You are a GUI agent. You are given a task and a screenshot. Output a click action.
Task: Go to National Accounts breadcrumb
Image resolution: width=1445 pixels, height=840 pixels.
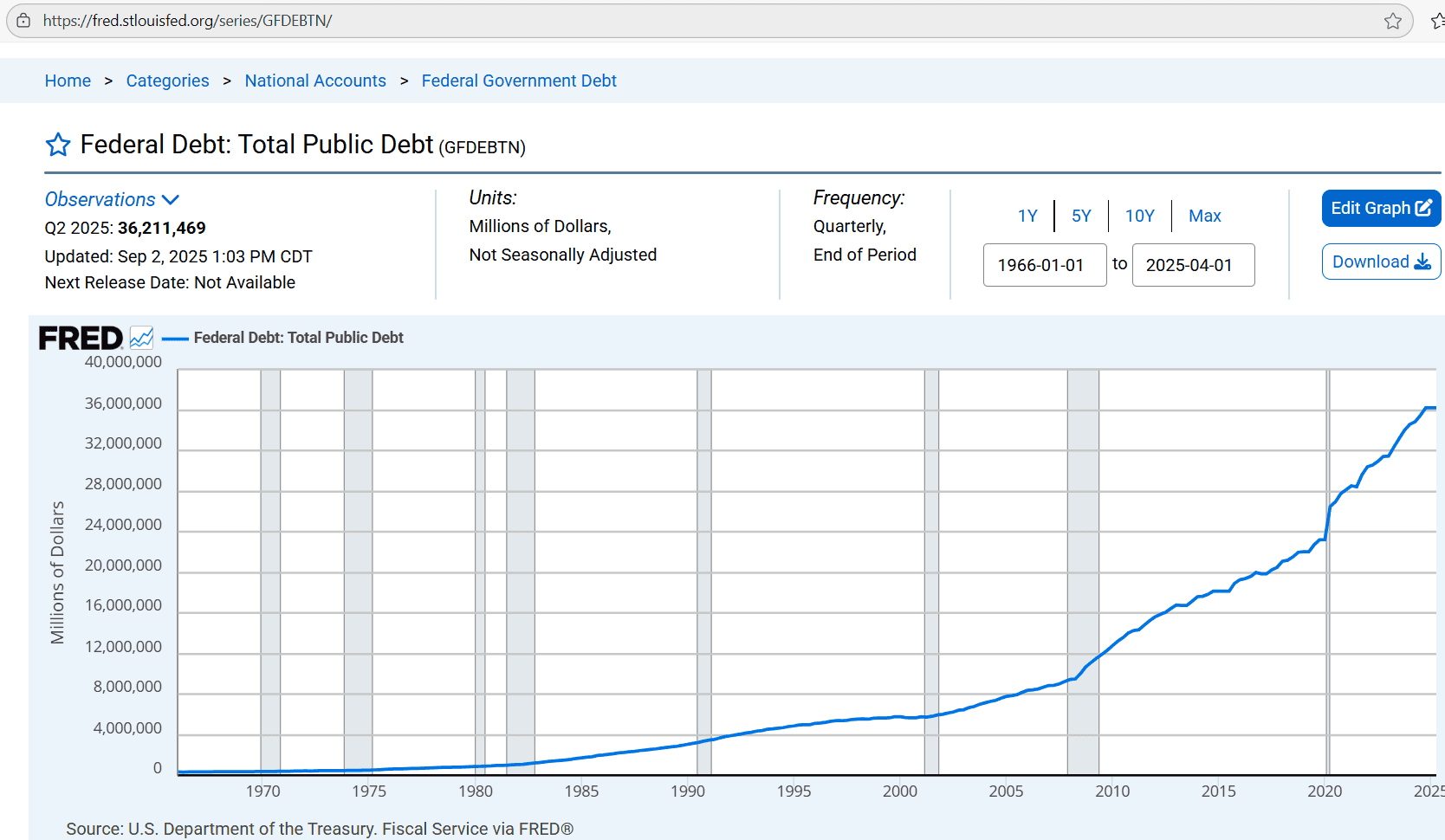point(315,81)
